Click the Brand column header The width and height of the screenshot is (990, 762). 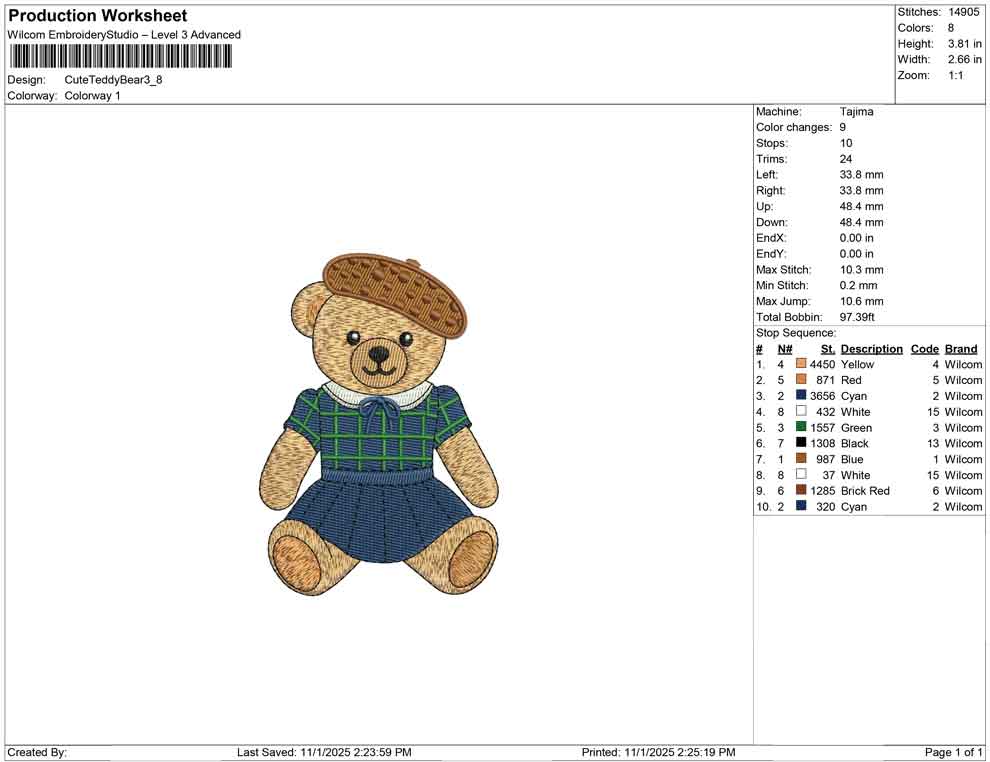(960, 348)
